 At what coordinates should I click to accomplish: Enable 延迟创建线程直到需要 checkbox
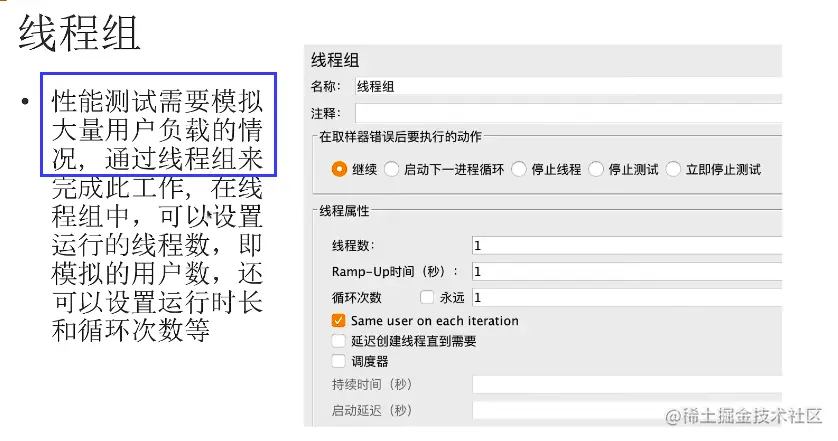(x=338, y=341)
